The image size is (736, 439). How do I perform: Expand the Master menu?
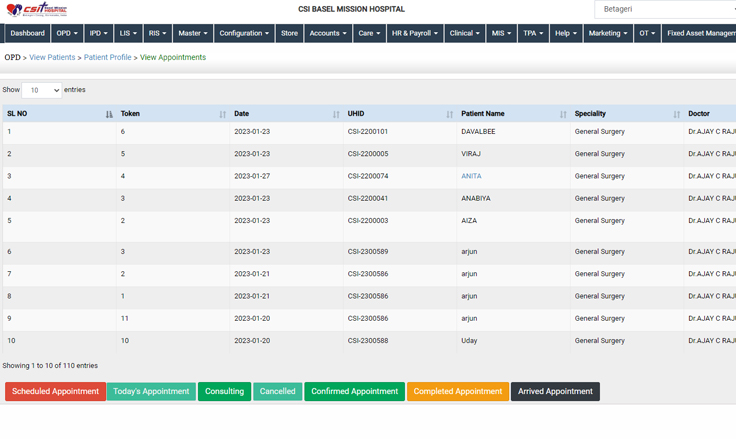[193, 33]
